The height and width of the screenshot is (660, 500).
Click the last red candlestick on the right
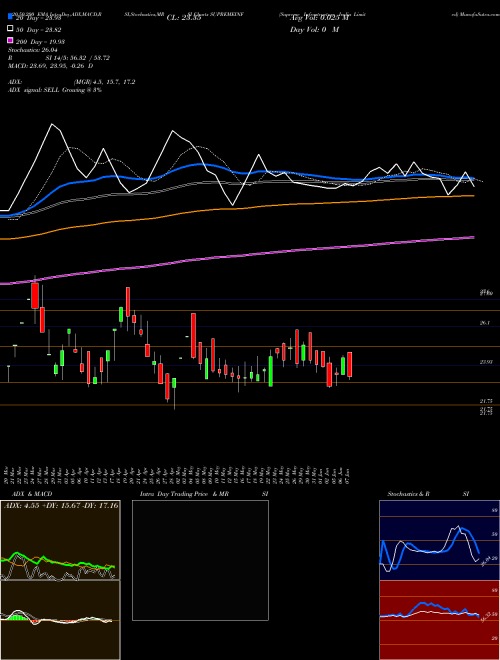(349, 365)
